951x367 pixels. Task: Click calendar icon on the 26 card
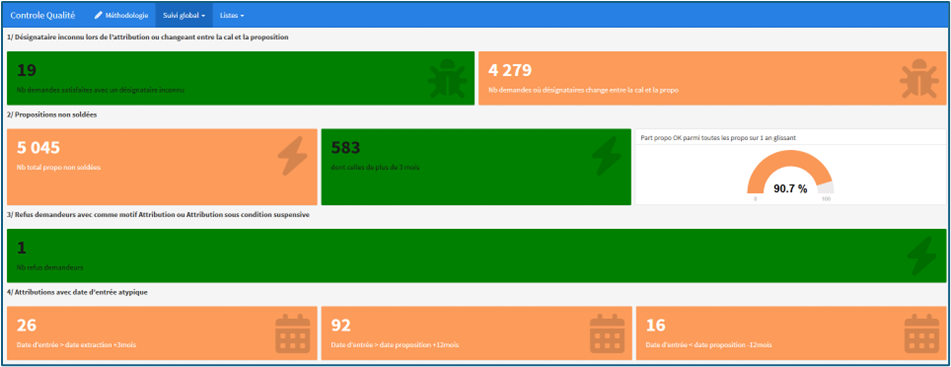(x=293, y=333)
